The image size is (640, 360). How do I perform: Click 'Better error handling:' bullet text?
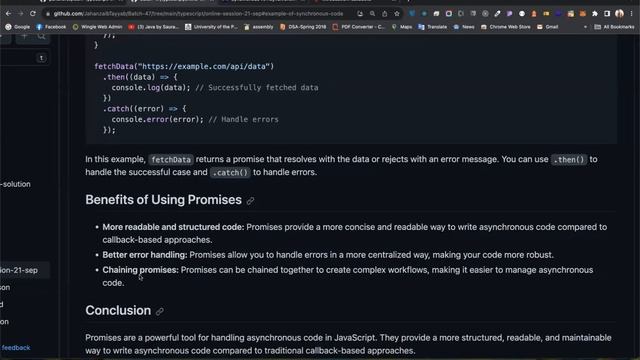[x=144, y=255]
